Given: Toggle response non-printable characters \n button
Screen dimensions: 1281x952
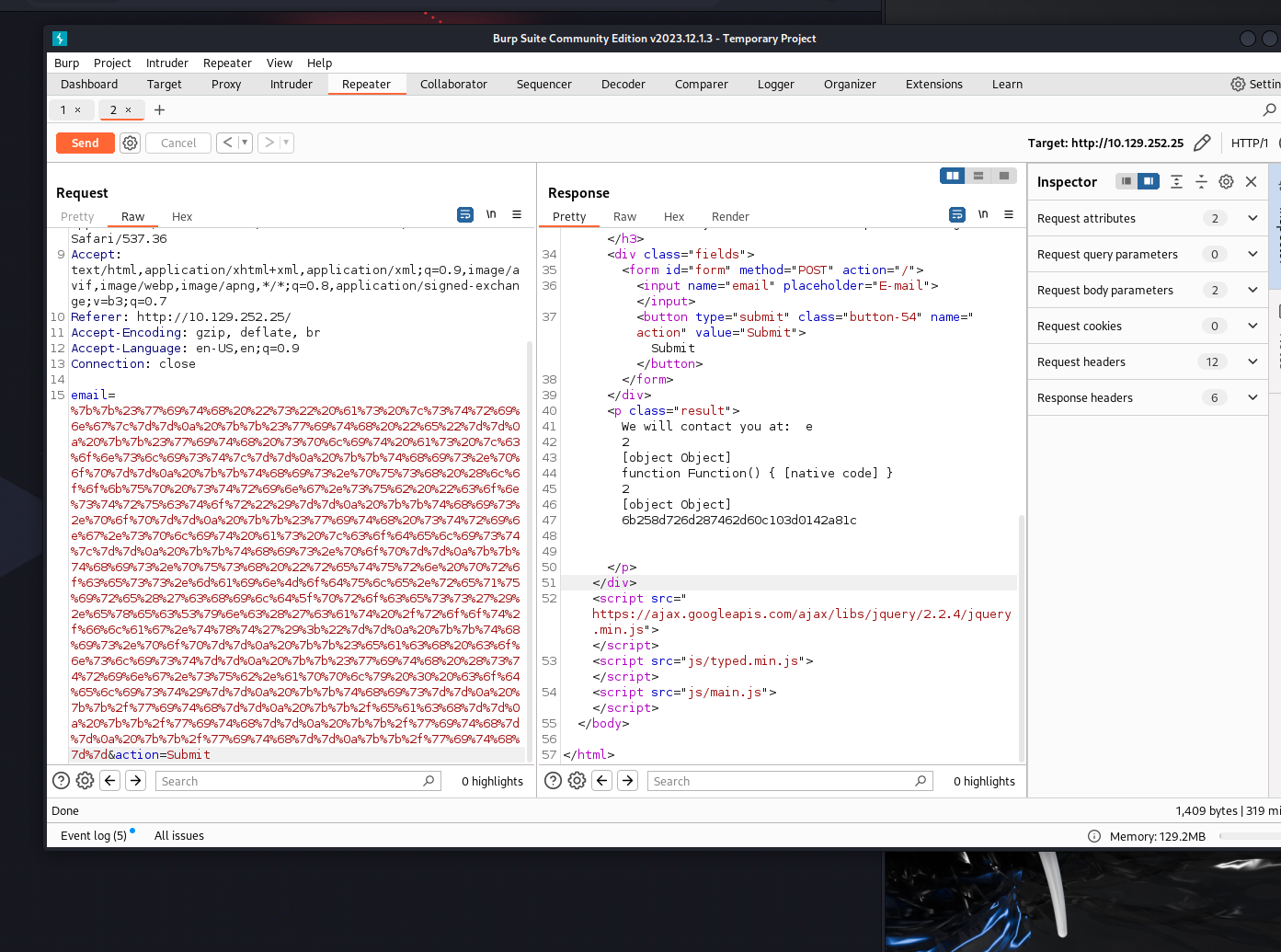Looking at the screenshot, I should pyautogui.click(x=983, y=214).
